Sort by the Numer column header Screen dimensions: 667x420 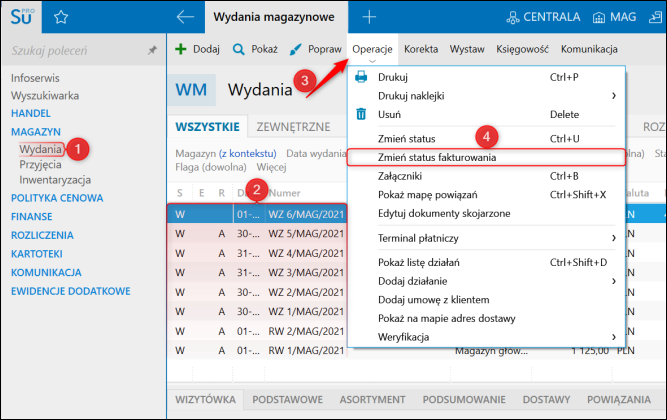coord(285,193)
